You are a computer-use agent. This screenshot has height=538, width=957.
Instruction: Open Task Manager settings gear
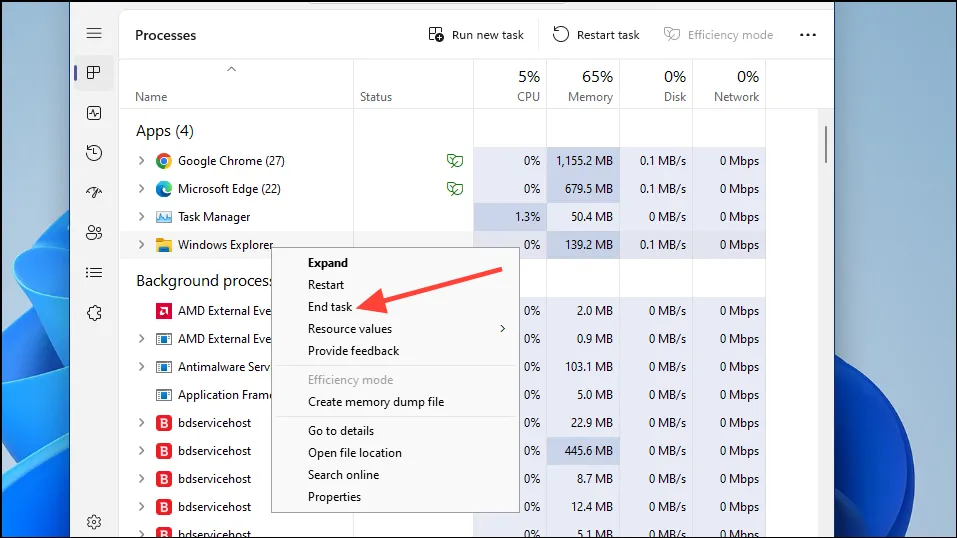(x=94, y=521)
